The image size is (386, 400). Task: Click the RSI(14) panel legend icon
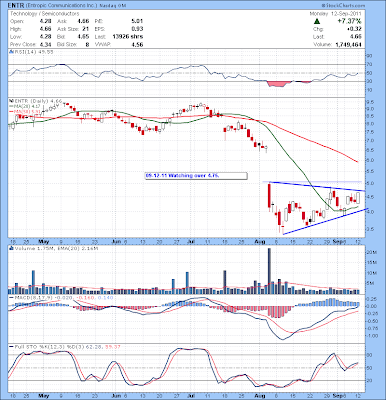click(11, 52)
